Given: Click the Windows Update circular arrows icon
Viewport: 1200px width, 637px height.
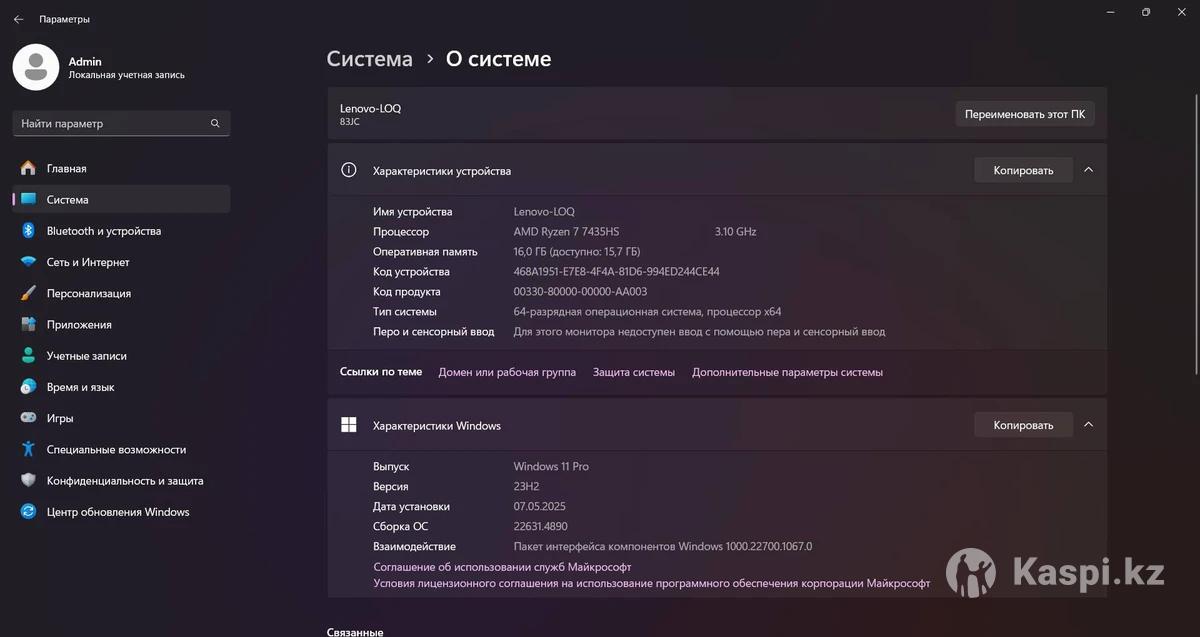Looking at the screenshot, I should pos(28,512).
